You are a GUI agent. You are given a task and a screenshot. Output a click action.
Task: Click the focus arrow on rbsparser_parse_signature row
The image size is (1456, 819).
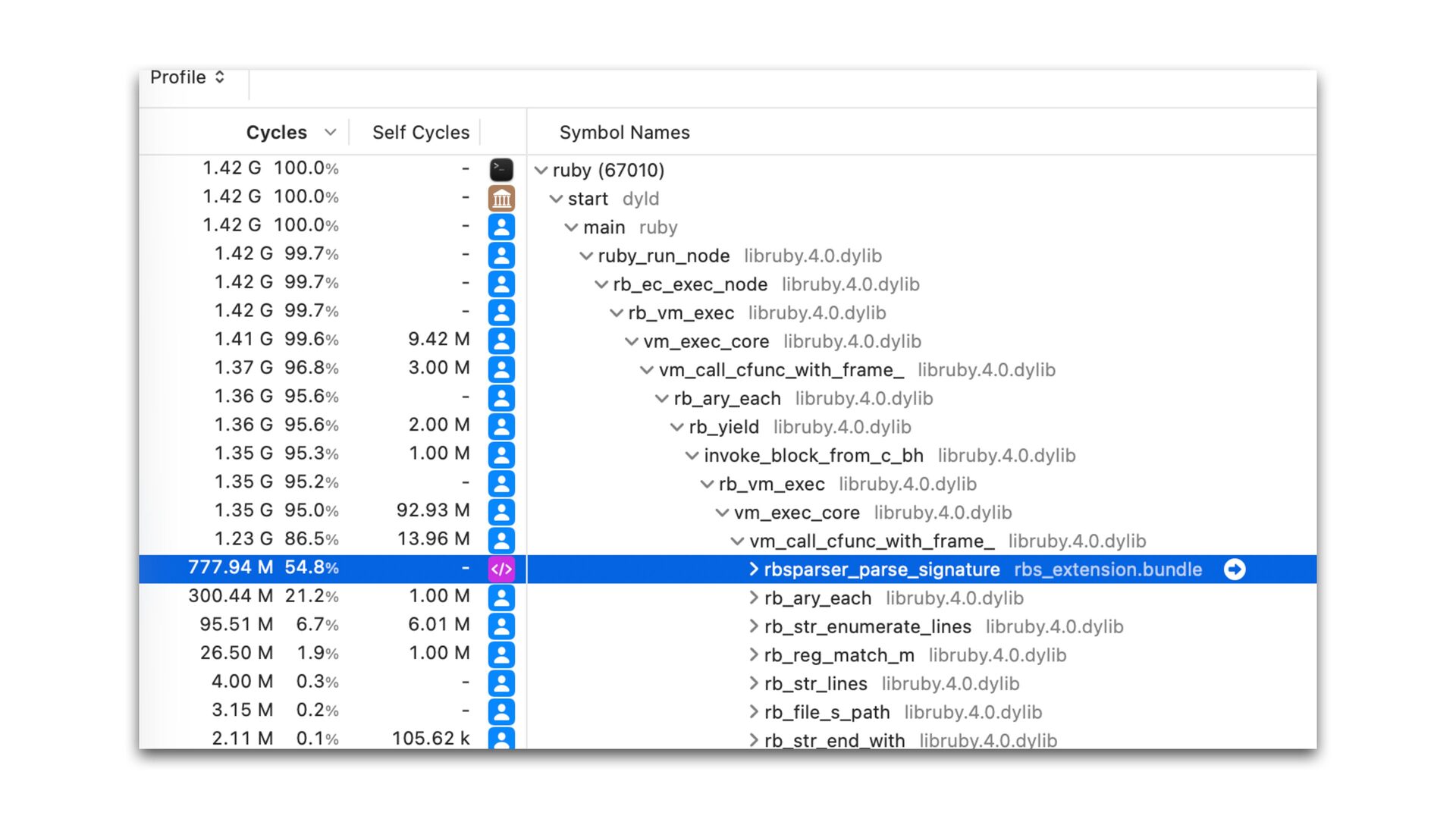(x=1235, y=570)
